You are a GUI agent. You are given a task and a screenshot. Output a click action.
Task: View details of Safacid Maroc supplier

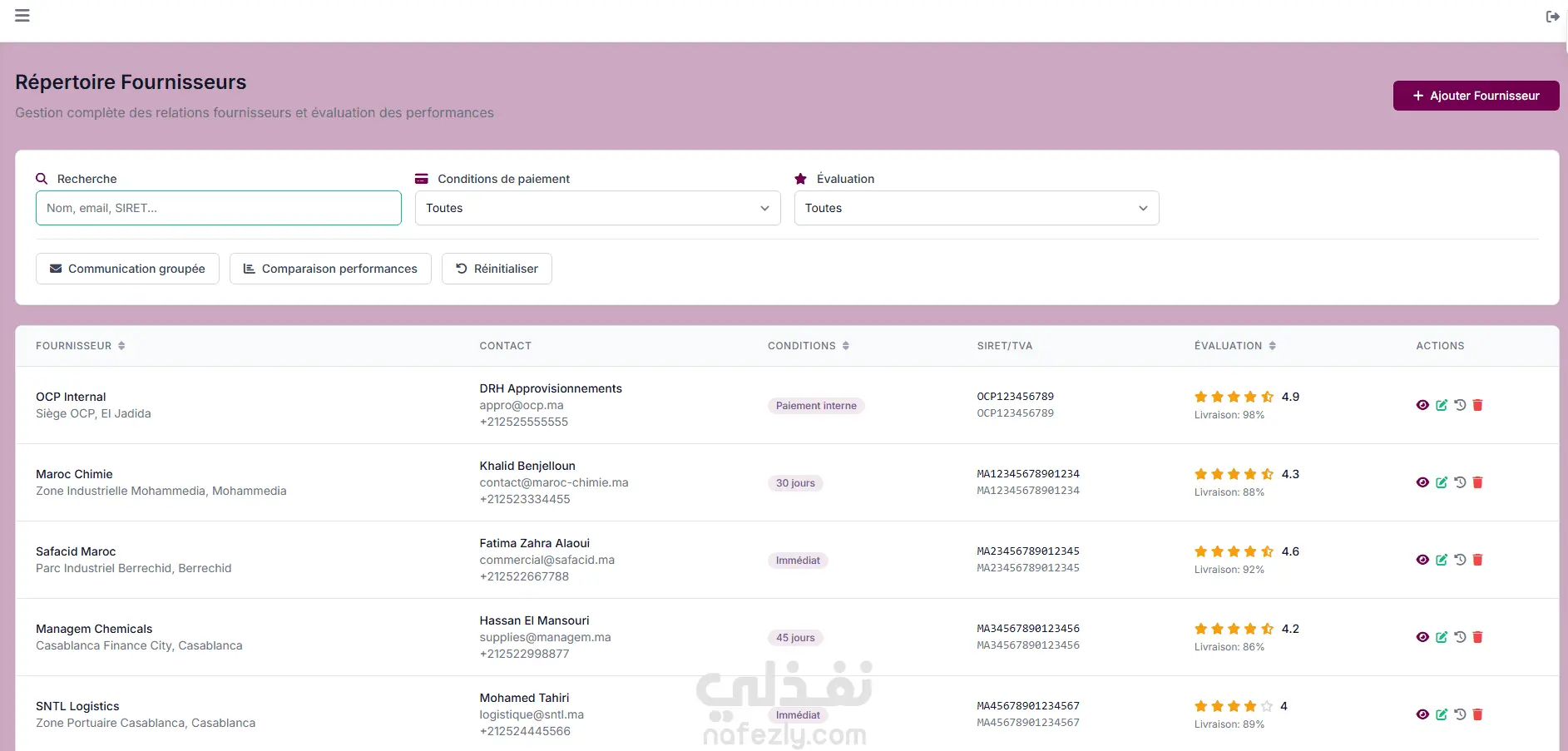coord(1422,560)
